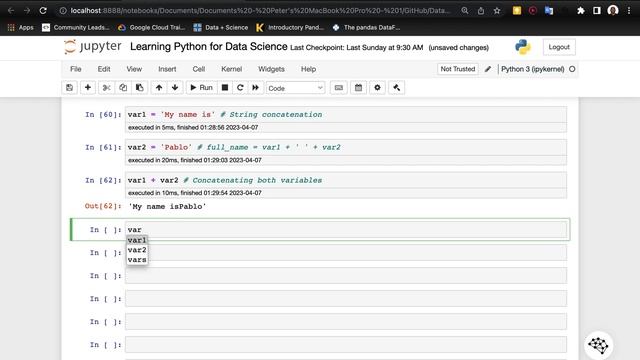This screenshot has height=360, width=640.
Task: Open the Help menu
Action: tap(309, 69)
